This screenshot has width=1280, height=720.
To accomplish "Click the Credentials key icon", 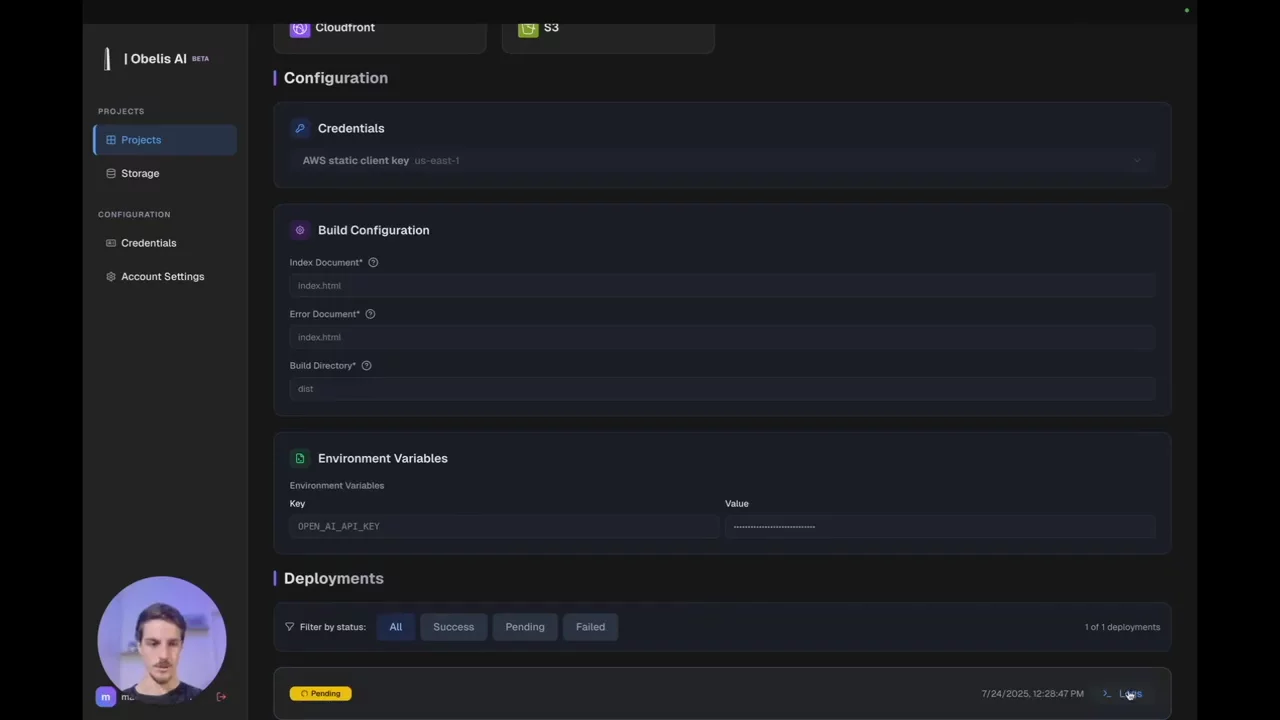I will point(300,128).
